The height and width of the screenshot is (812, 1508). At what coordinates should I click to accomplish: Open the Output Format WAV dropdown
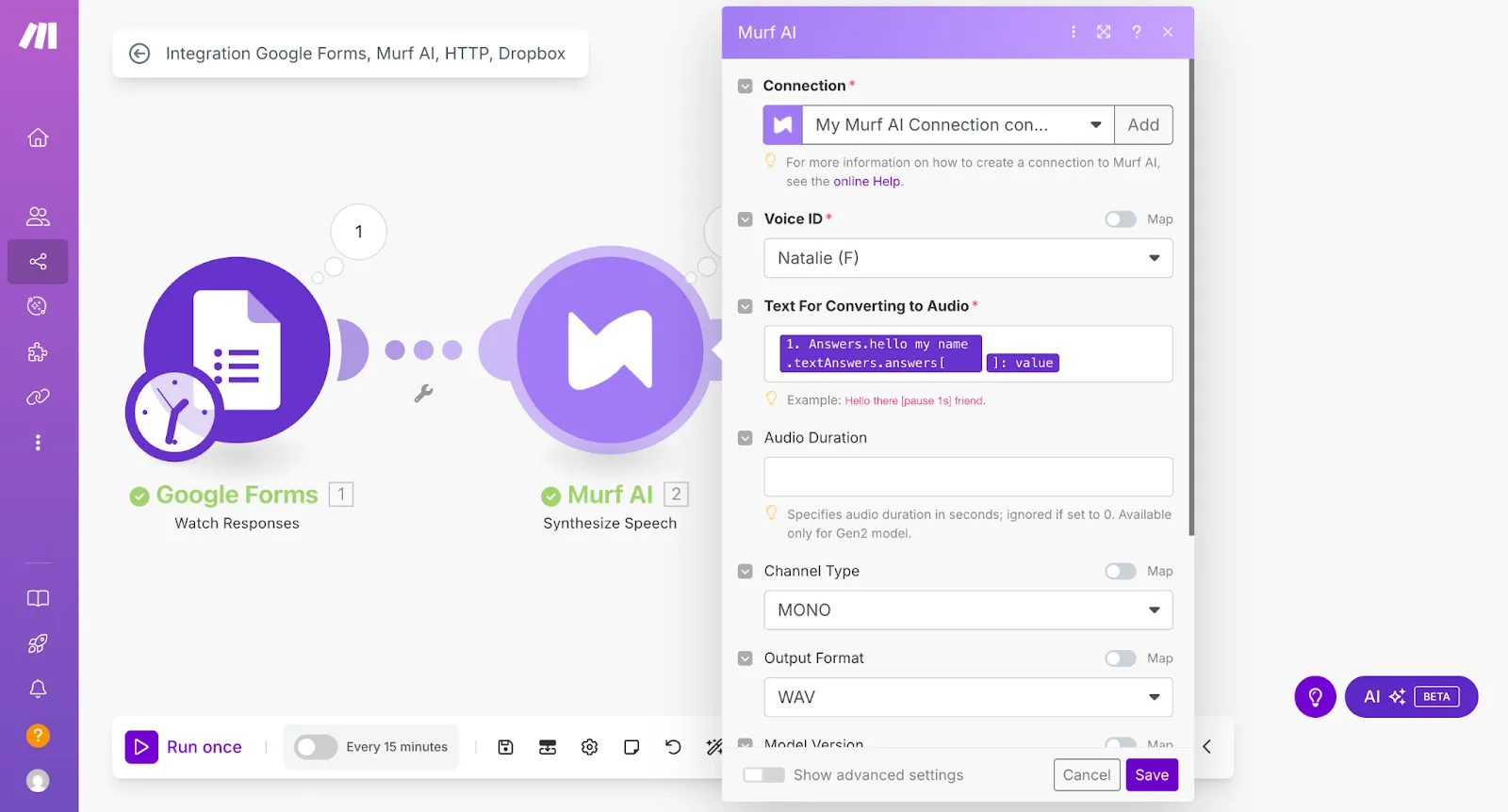[x=968, y=697]
